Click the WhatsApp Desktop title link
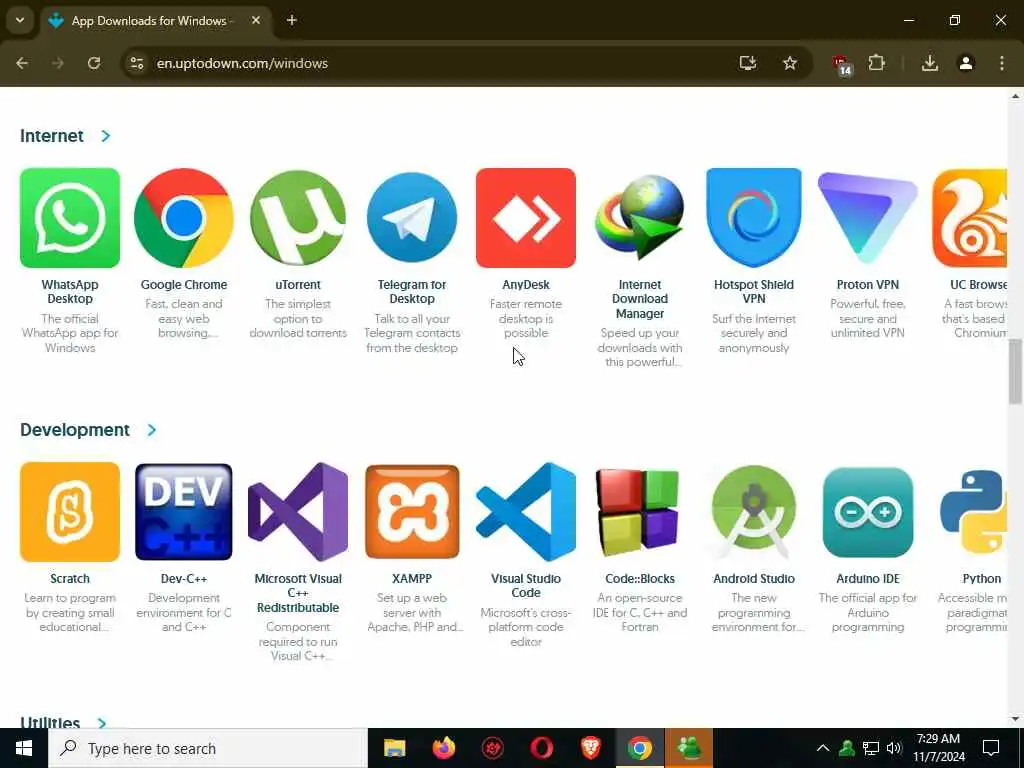1024x768 pixels. point(70,291)
